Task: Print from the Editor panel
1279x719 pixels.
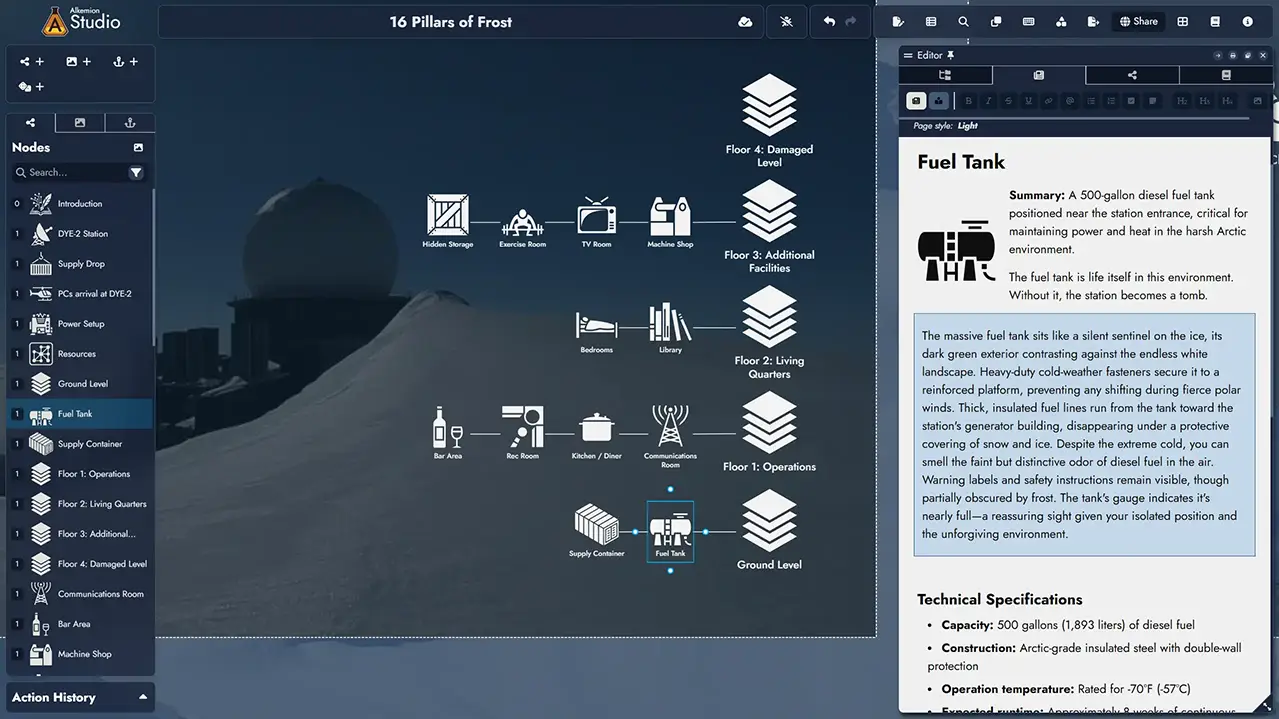Action: (x=1233, y=56)
